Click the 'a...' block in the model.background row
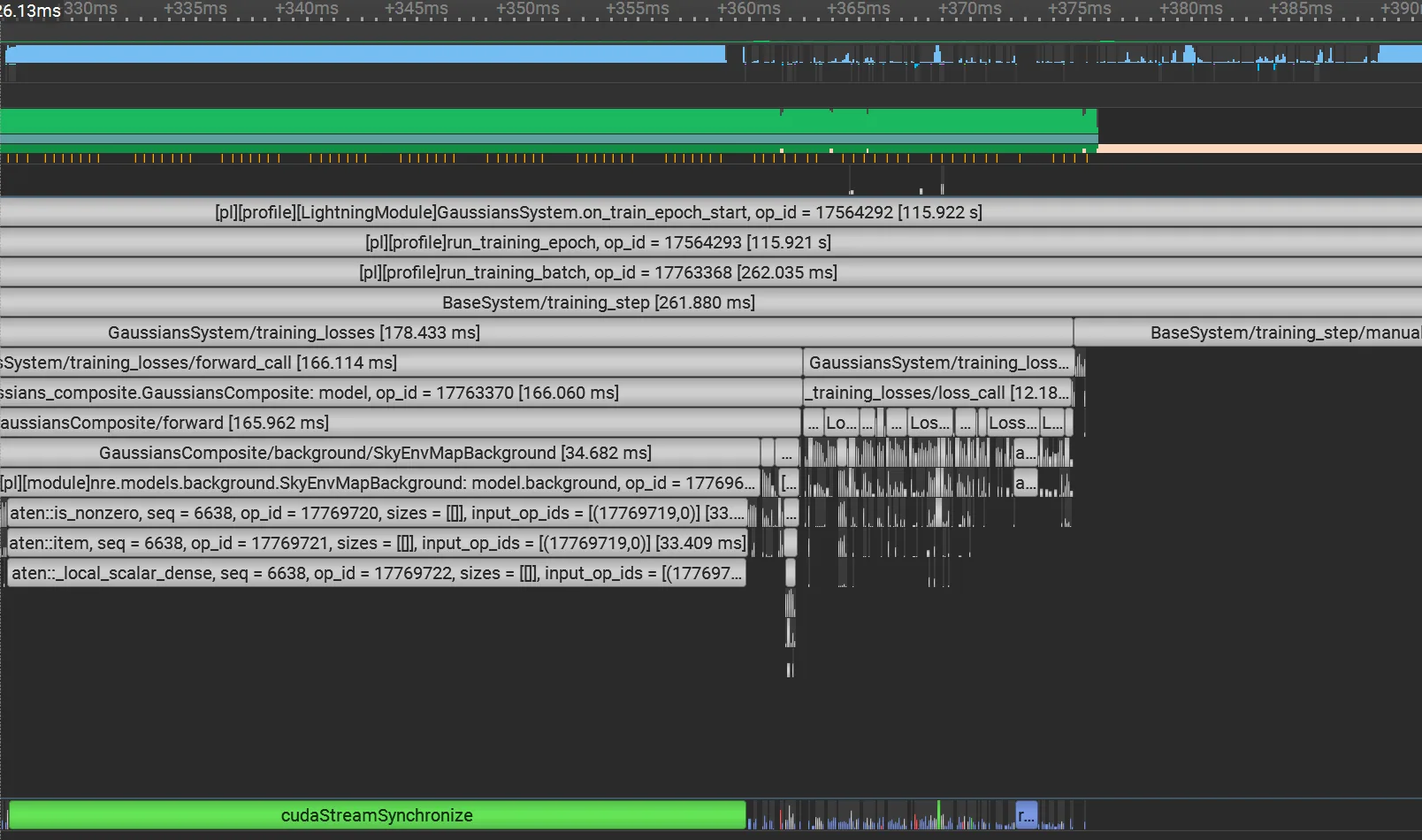Viewport: 1422px width, 840px height. (x=1025, y=483)
